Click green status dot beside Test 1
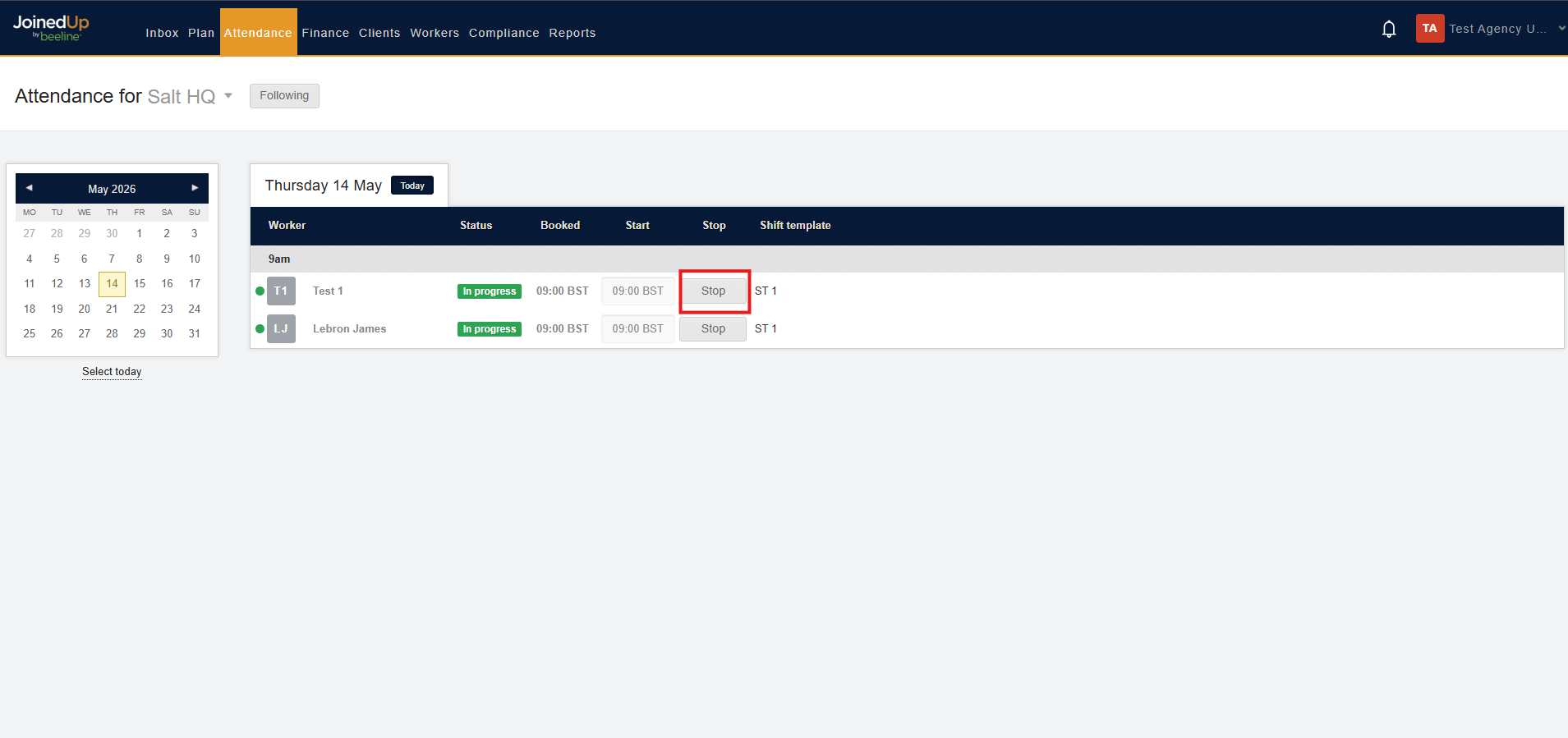The image size is (1568, 738). point(260,291)
